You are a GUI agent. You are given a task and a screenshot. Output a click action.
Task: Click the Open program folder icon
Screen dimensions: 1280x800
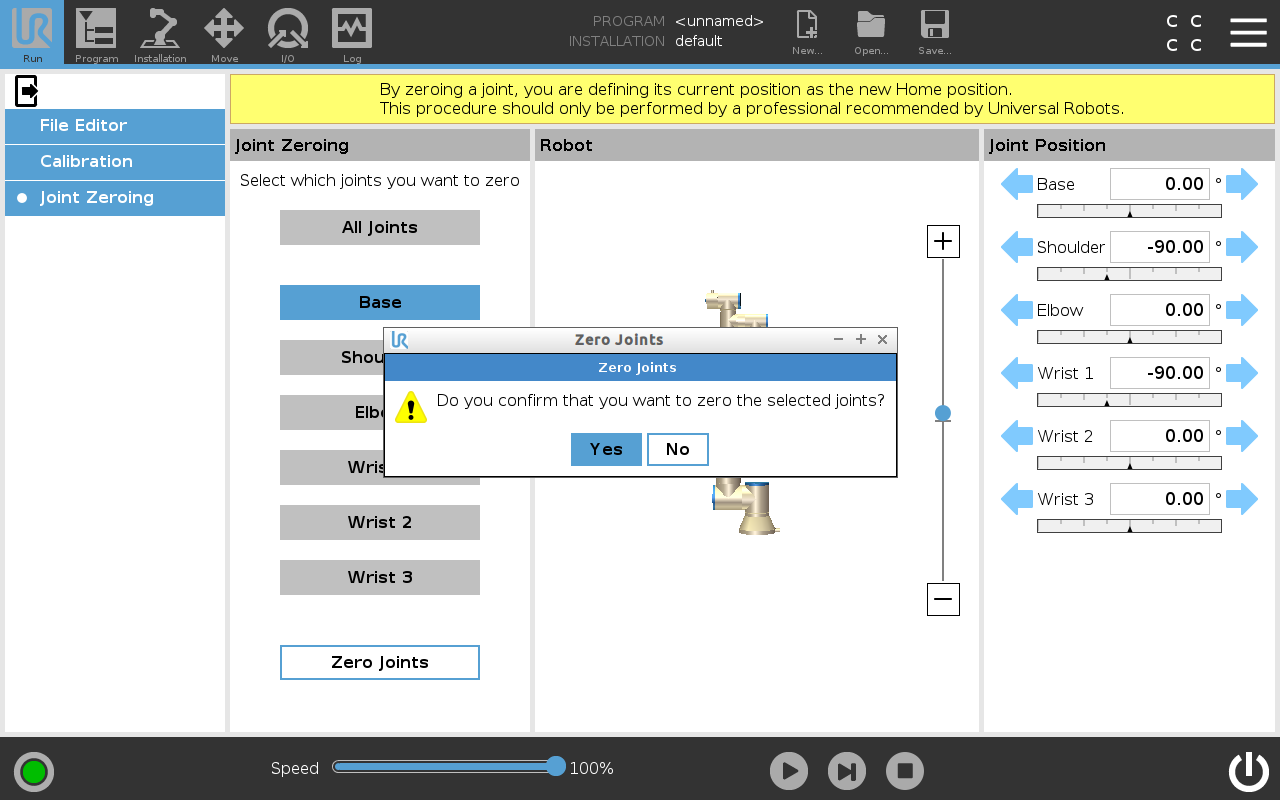pyautogui.click(x=870, y=30)
